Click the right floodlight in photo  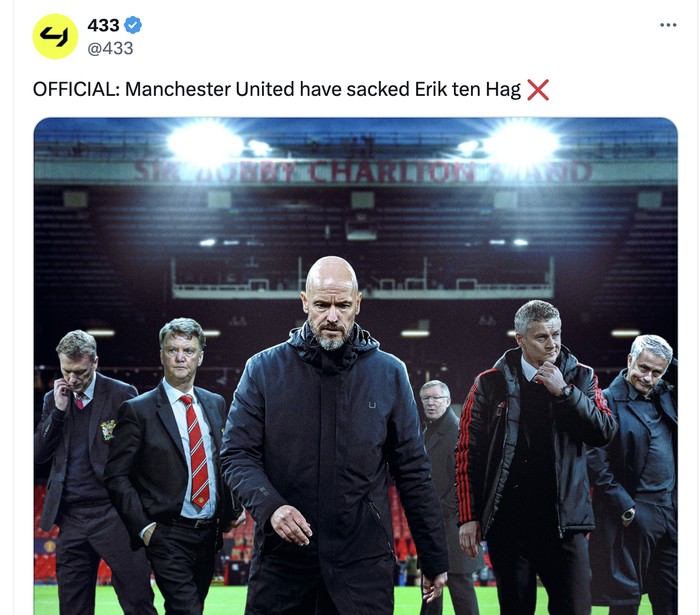[521, 142]
